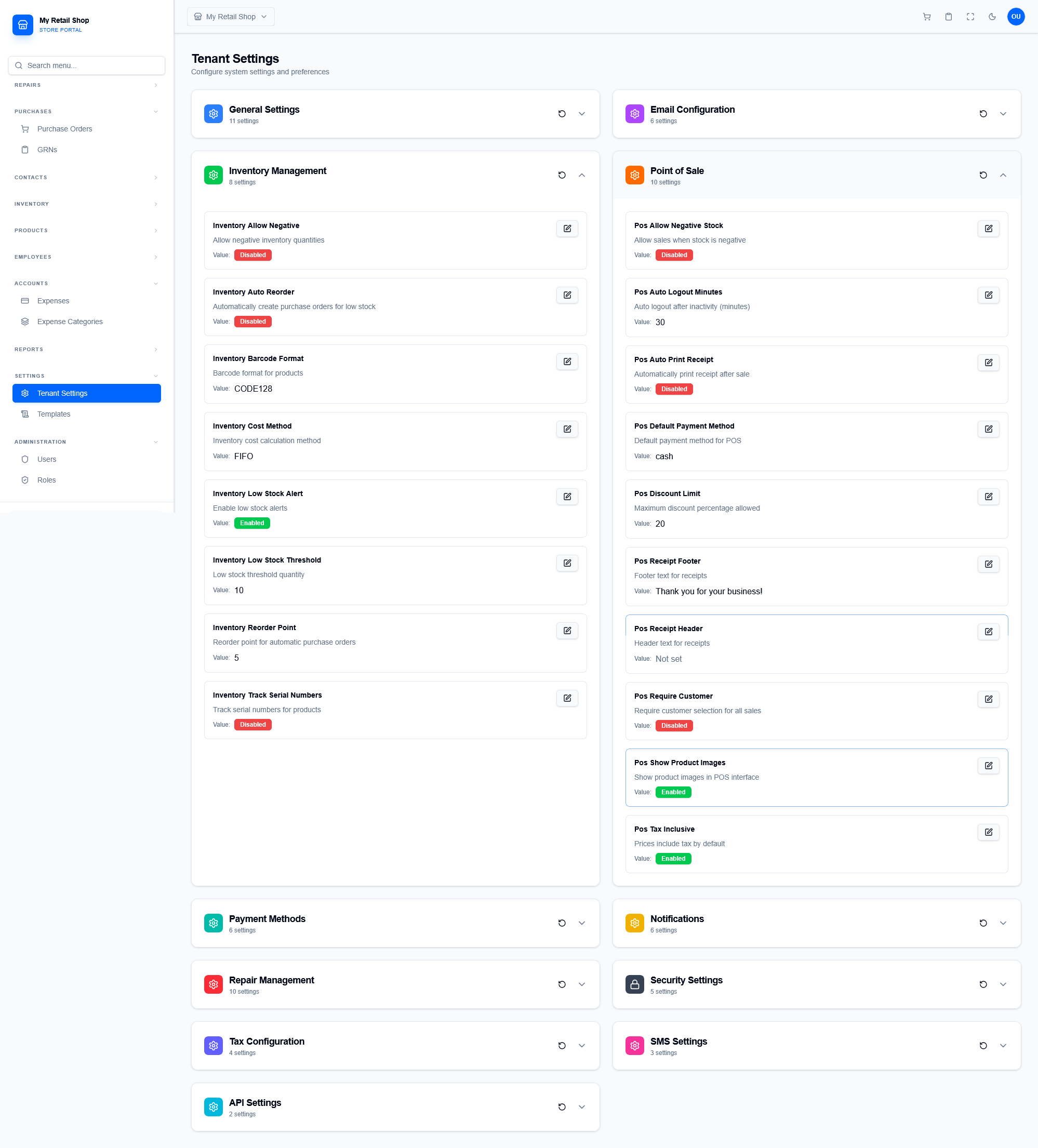
Task: Edit the Pos Default Payment Method setting
Action: tap(989, 429)
